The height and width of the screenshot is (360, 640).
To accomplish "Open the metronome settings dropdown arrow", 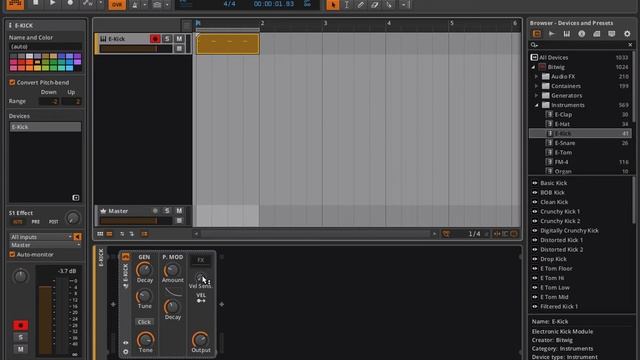I will point(144,4).
